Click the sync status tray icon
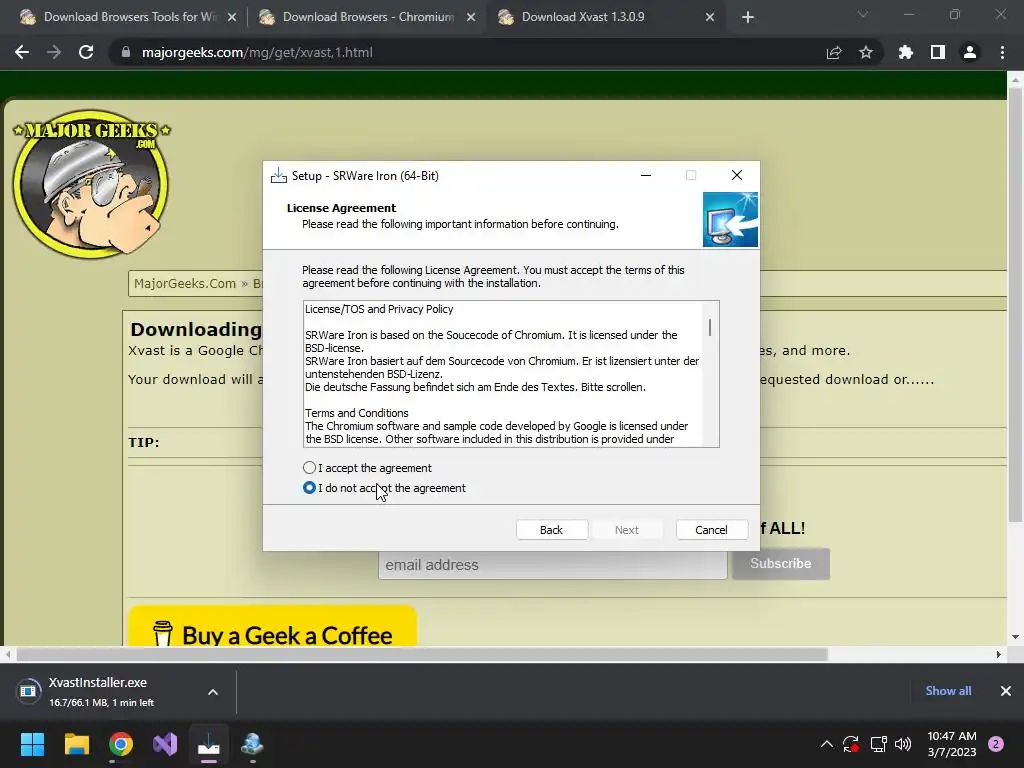Viewport: 1024px width, 768px height. (x=851, y=744)
